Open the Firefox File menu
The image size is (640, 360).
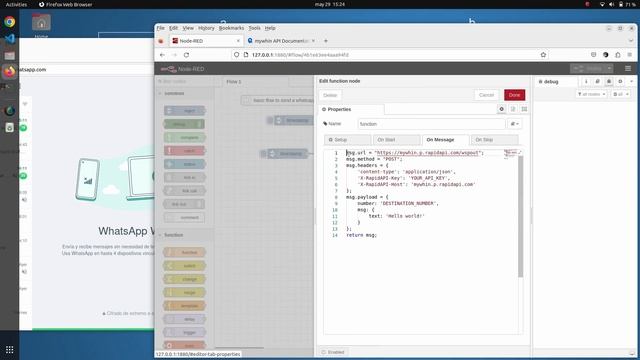(160, 28)
